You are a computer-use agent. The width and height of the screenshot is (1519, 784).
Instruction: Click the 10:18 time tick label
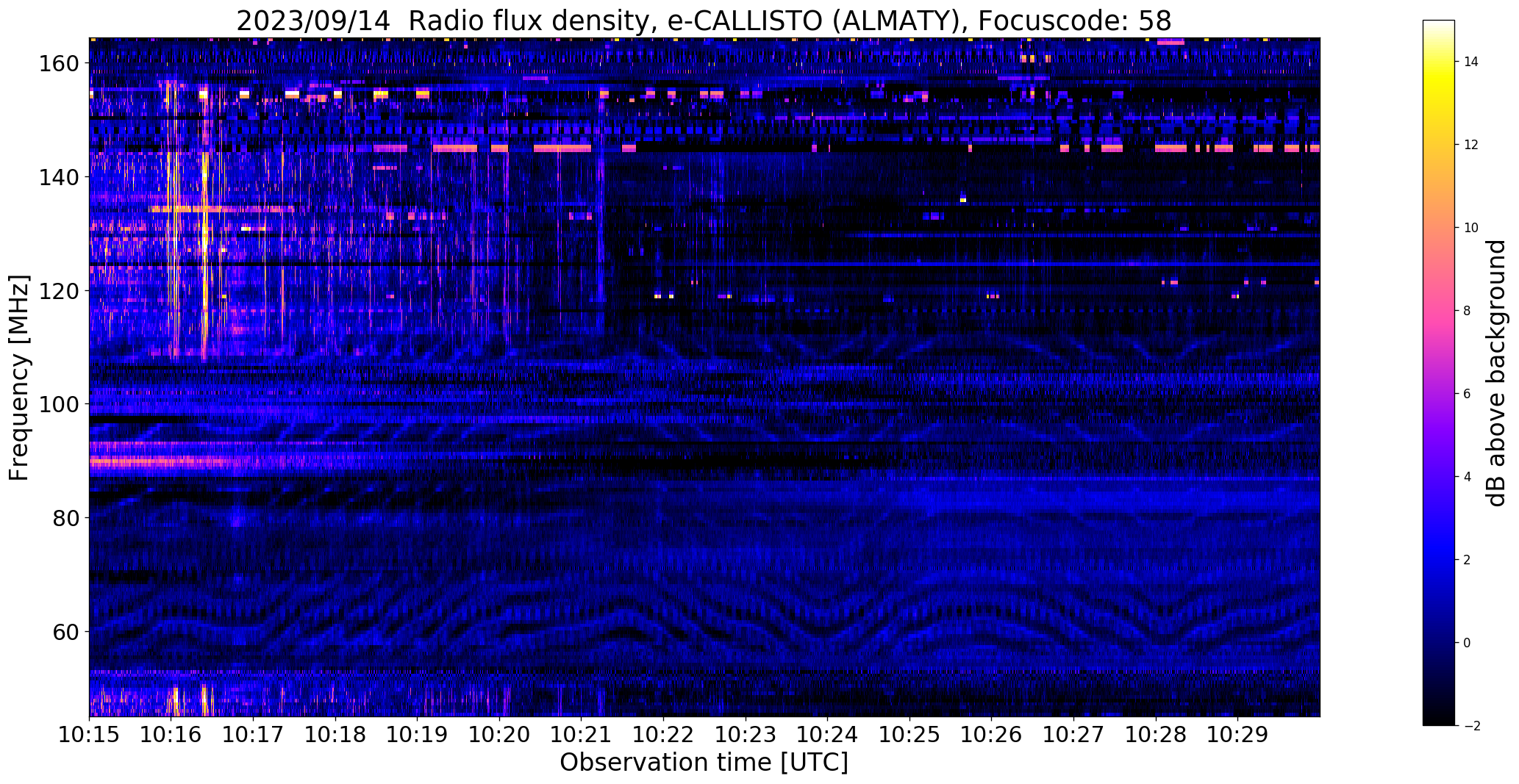[335, 734]
